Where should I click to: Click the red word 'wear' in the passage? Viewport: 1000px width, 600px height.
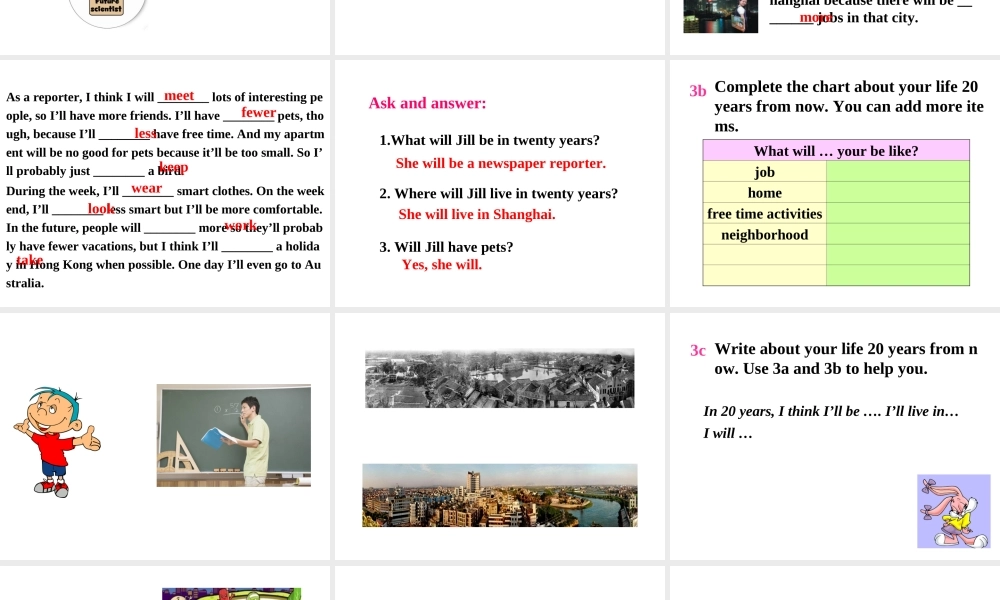tap(147, 189)
